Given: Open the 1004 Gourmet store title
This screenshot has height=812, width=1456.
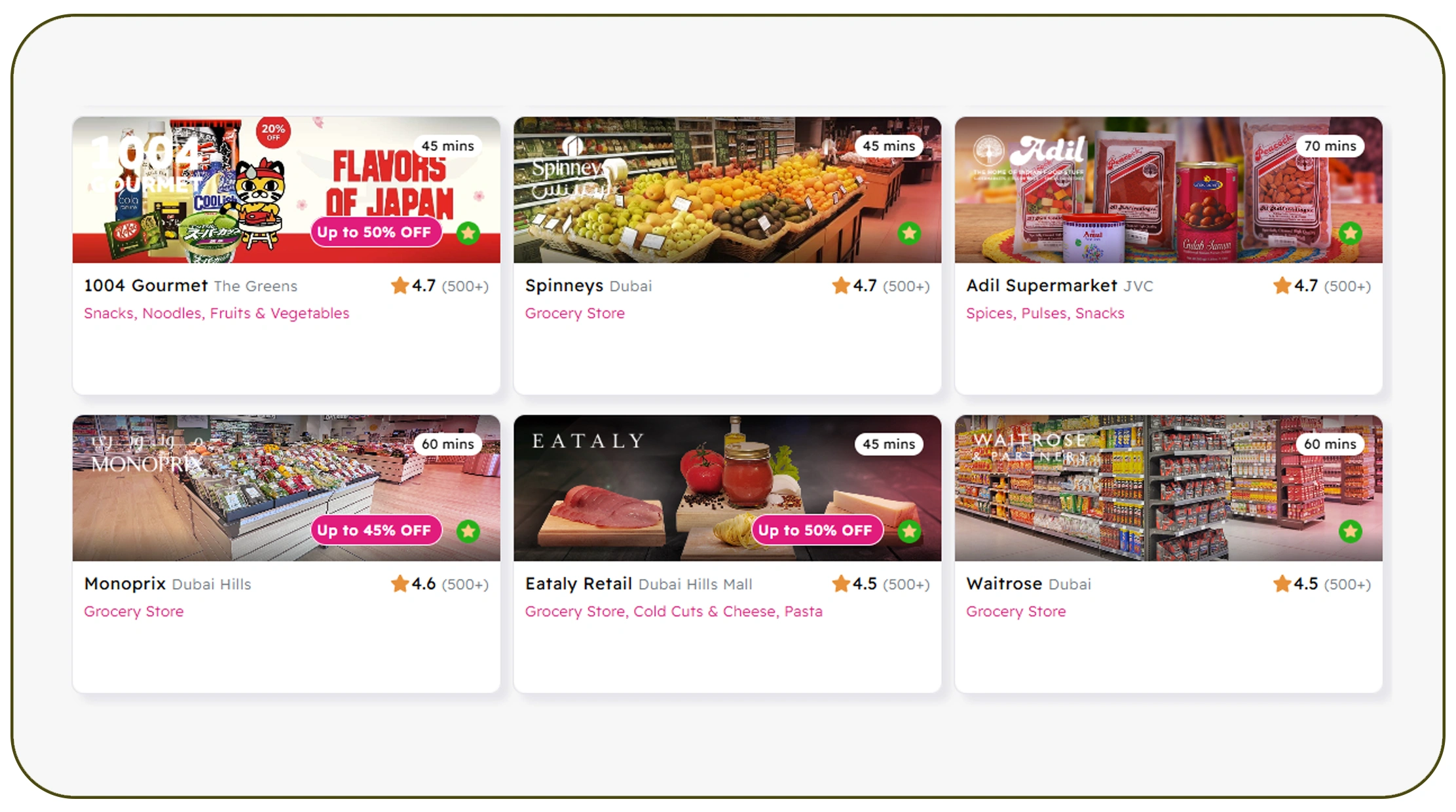Looking at the screenshot, I should point(146,286).
